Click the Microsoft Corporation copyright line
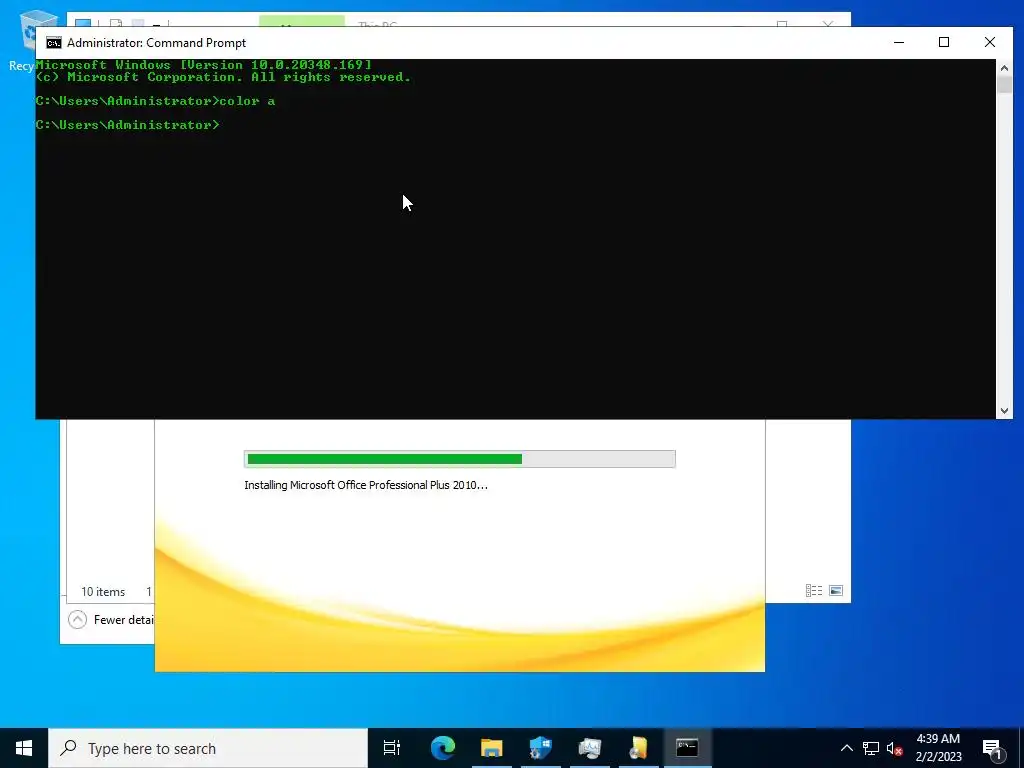Screen dimensions: 1024x768 (x=223, y=77)
